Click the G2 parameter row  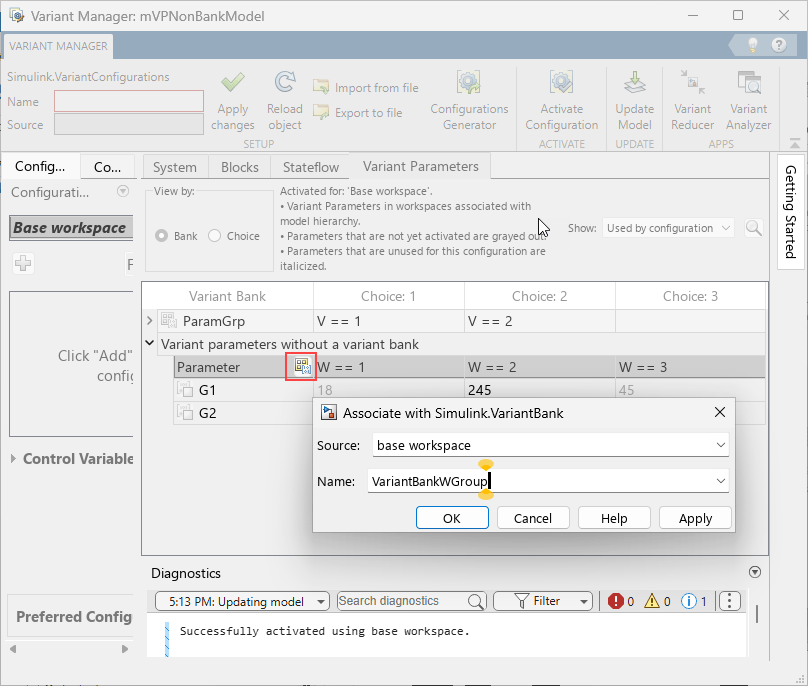click(242, 413)
